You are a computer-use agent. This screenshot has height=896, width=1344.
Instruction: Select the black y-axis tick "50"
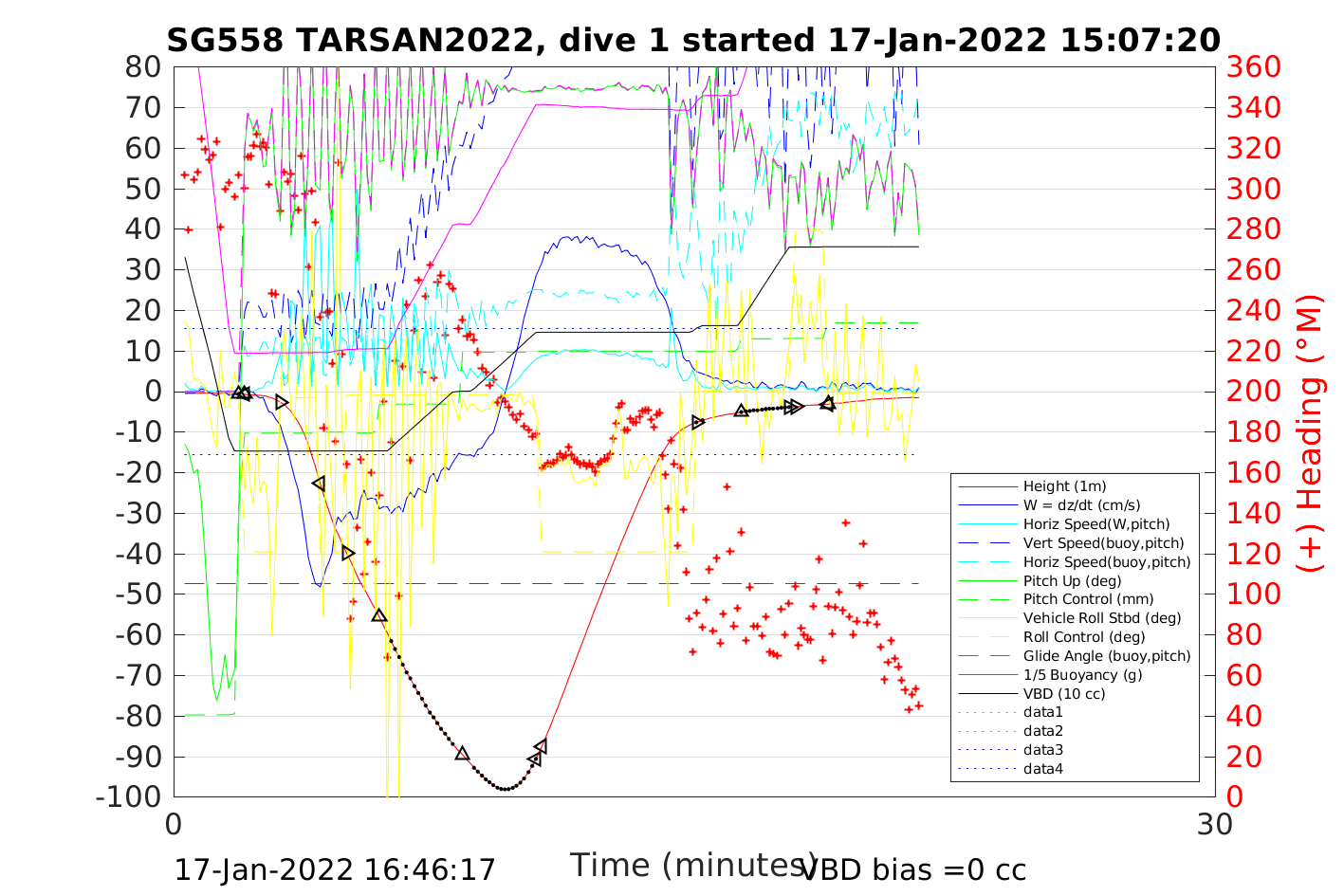point(143,189)
